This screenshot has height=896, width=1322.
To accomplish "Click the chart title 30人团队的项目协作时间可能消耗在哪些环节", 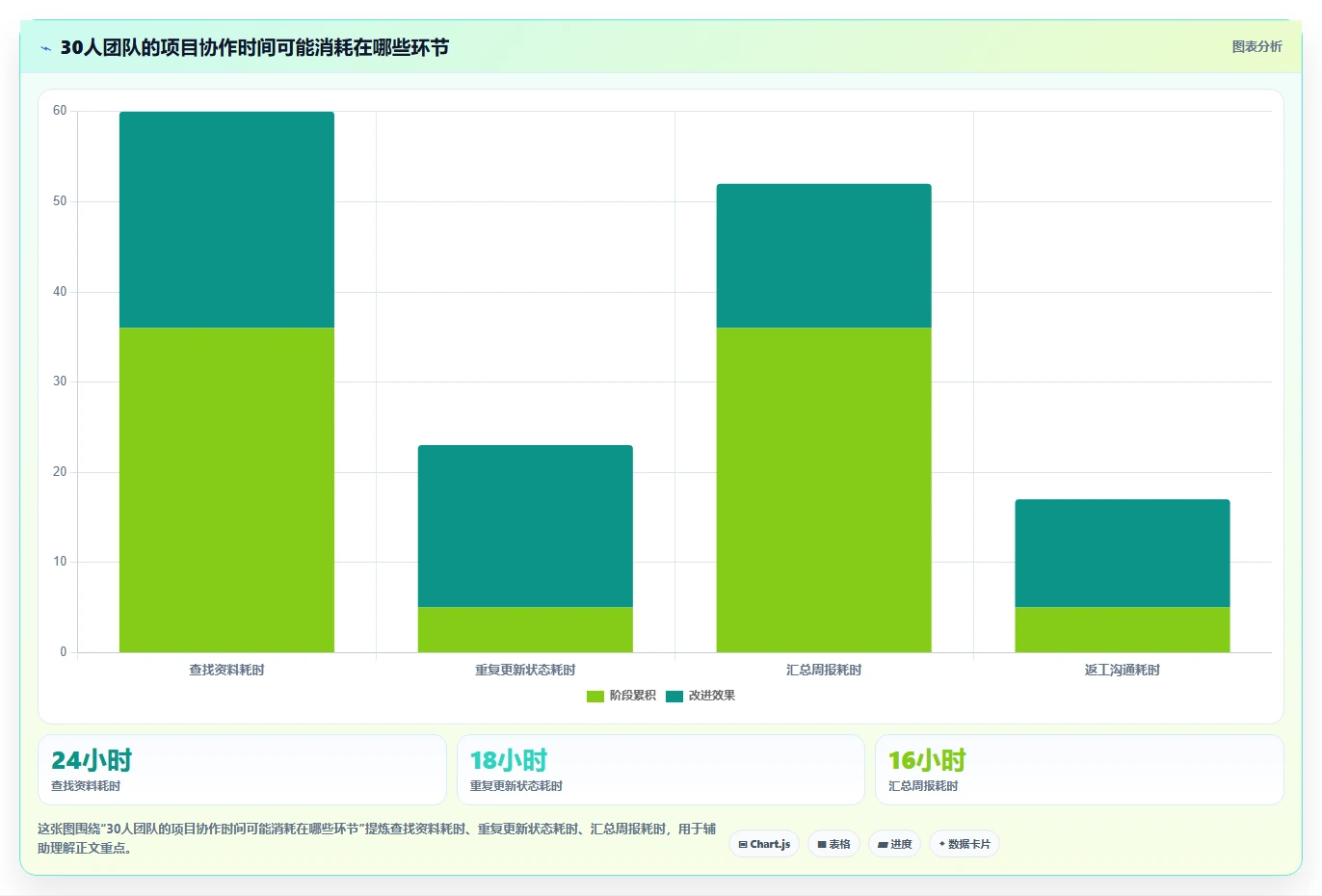I will (x=254, y=47).
